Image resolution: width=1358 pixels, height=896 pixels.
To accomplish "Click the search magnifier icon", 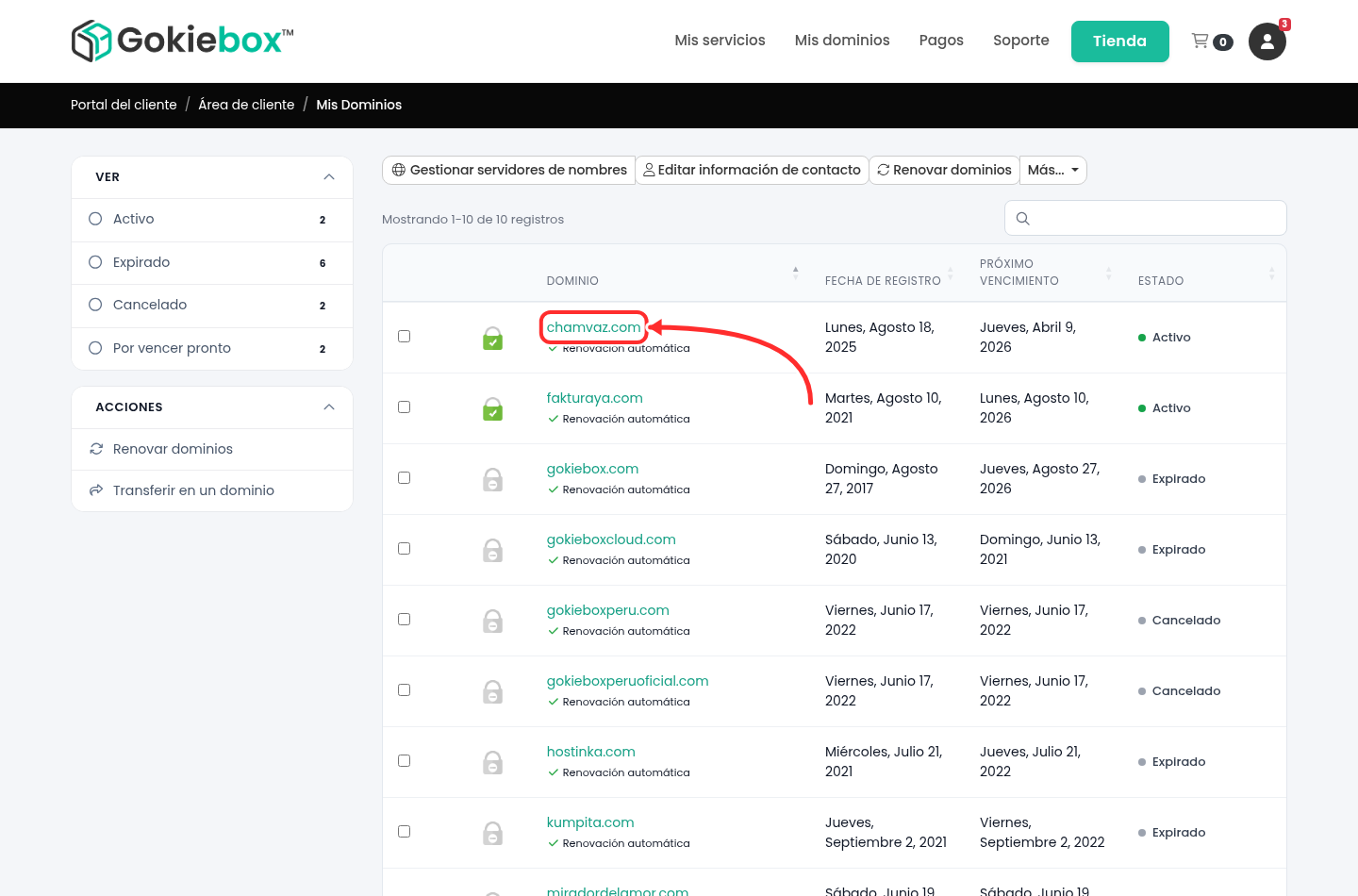I will 1023,219.
